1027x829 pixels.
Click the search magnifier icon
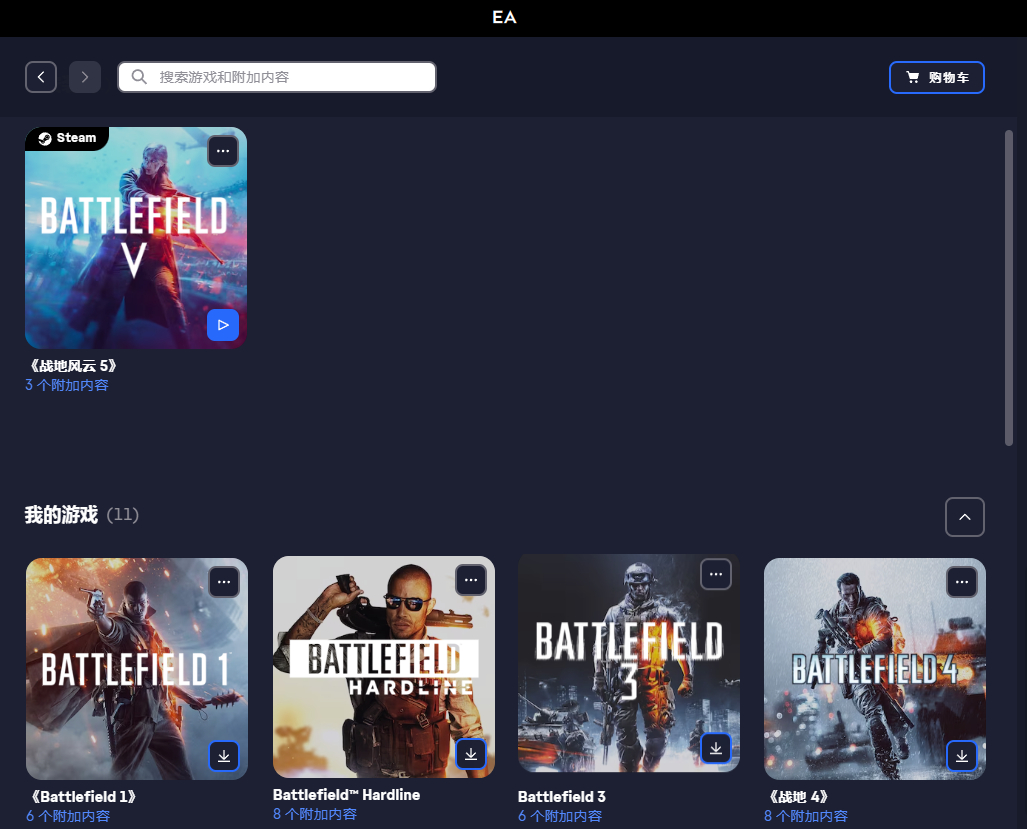(139, 77)
